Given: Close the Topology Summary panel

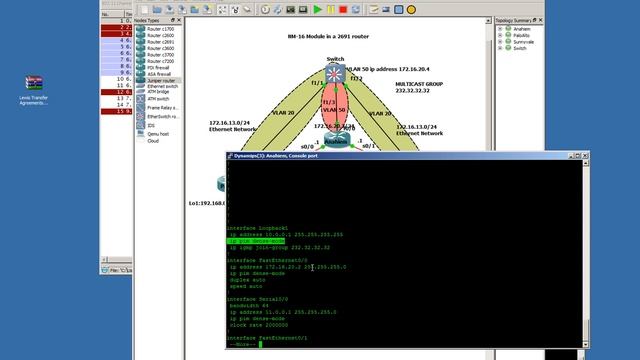Looking at the screenshot, I should pyautogui.click(x=540, y=20).
